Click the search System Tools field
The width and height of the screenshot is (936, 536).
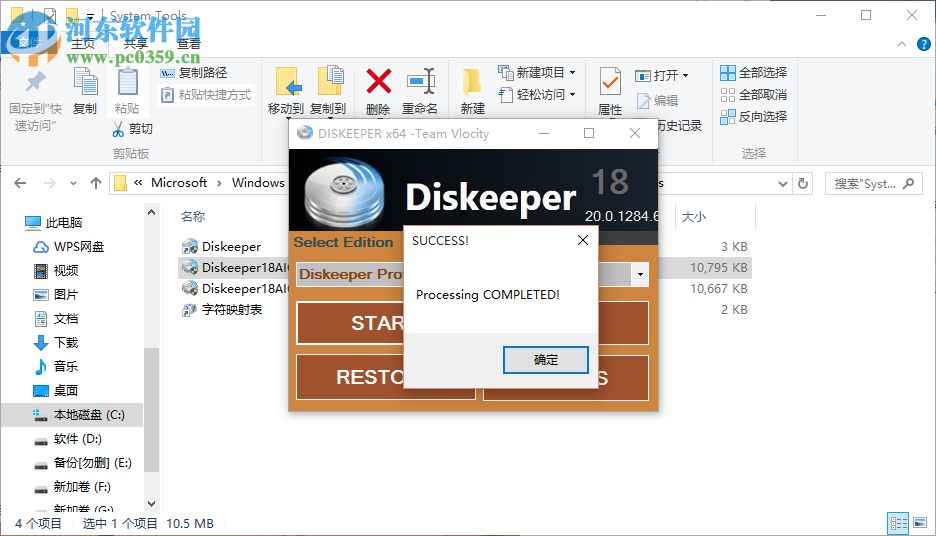click(873, 184)
